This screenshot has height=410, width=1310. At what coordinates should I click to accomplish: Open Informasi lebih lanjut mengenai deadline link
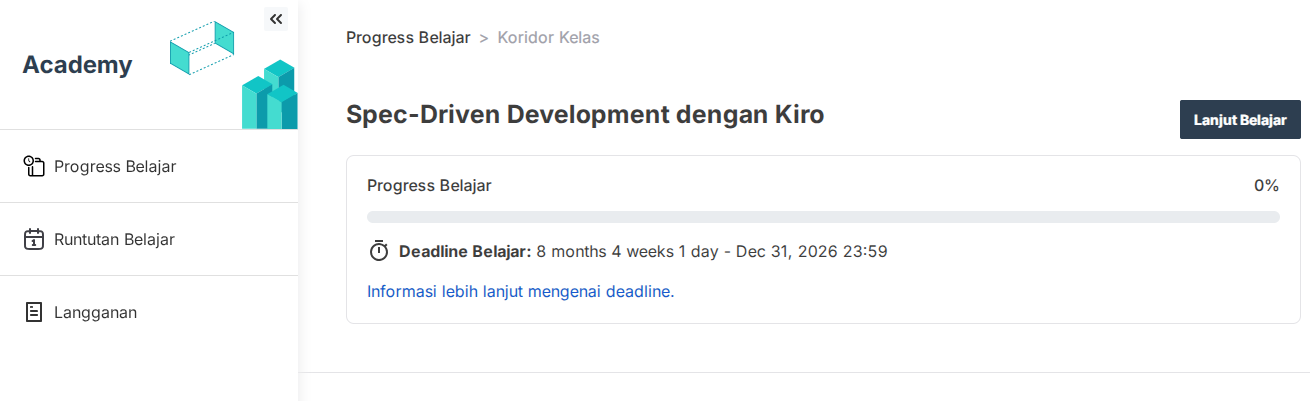521,292
